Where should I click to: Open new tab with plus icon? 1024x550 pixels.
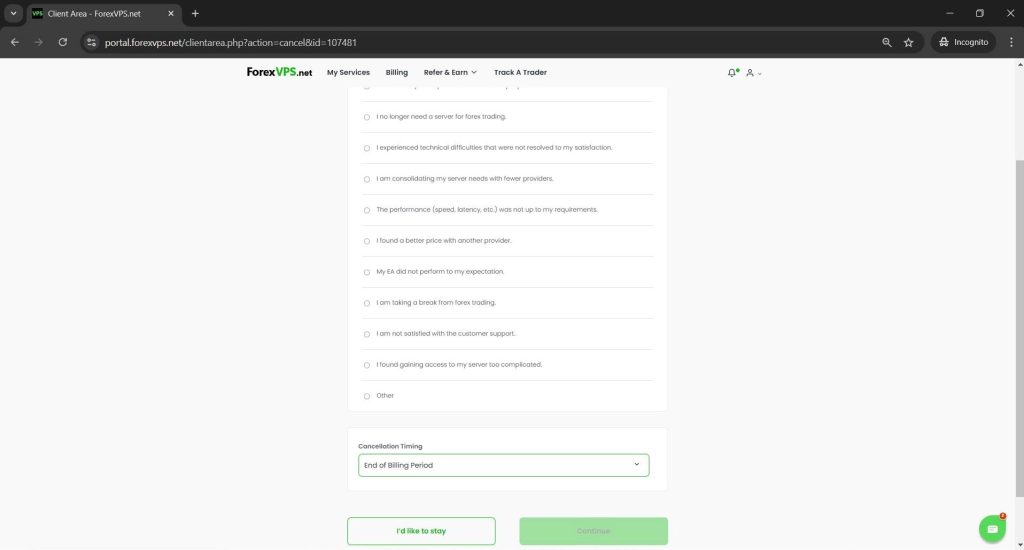click(195, 13)
